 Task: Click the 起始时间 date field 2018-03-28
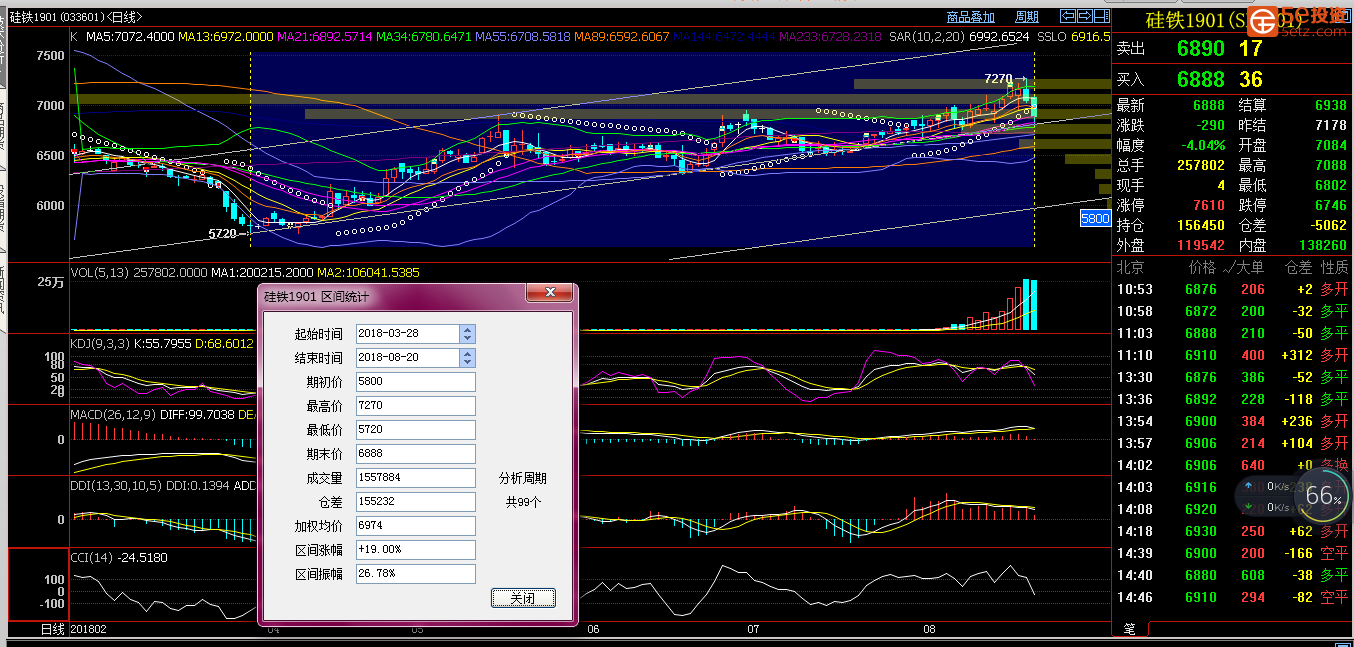[x=408, y=334]
